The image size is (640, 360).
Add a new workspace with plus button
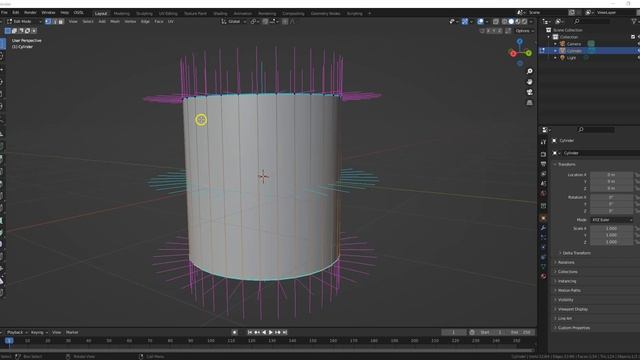point(369,13)
